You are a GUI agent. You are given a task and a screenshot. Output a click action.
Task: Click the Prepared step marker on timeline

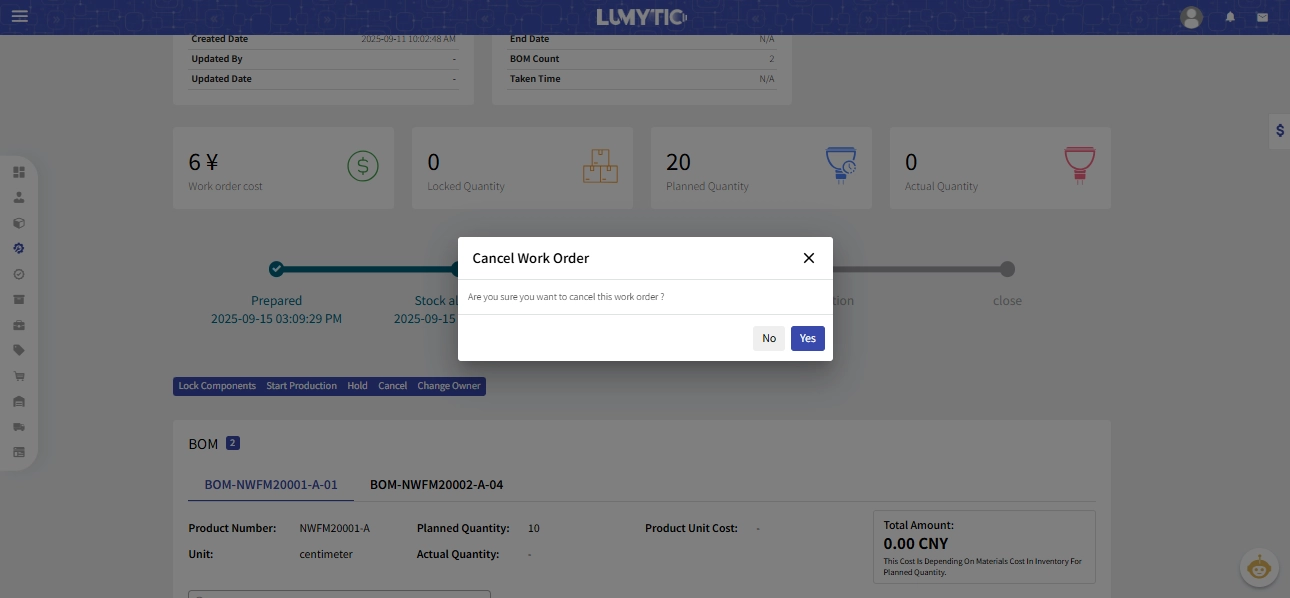pos(276,269)
